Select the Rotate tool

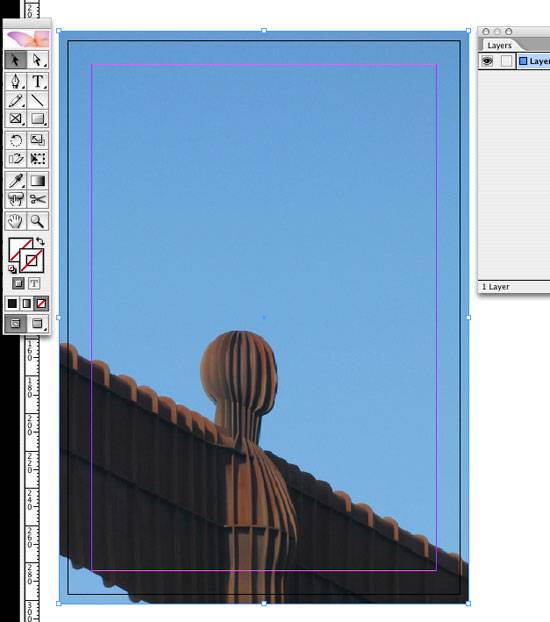[x=15, y=140]
